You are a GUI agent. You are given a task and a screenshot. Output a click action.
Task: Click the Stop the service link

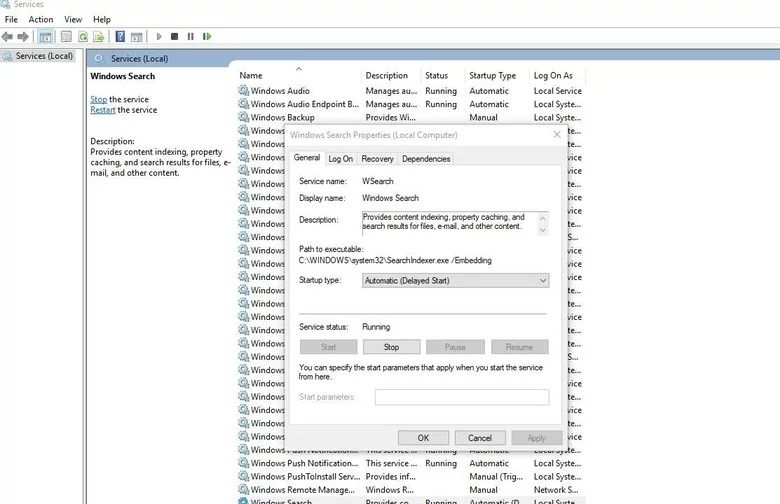click(98, 99)
